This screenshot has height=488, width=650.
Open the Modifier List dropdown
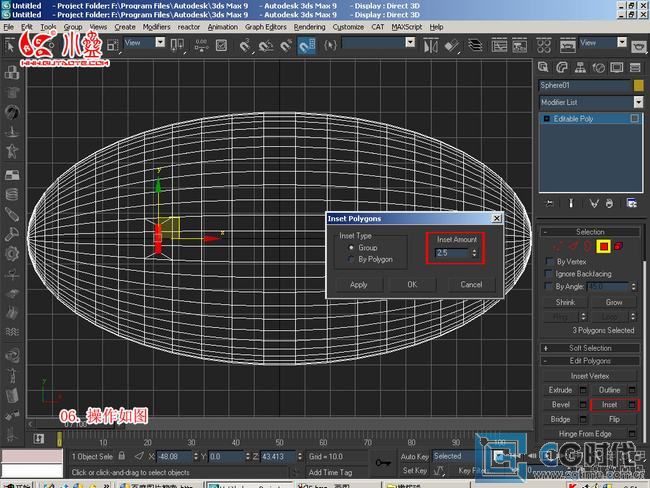pyautogui.click(x=638, y=102)
